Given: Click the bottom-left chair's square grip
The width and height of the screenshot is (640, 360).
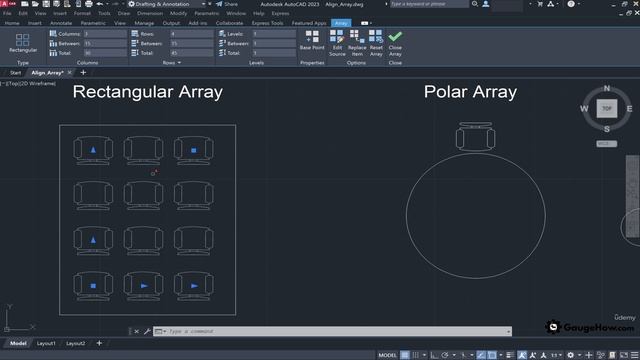Looking at the screenshot, I should click(93, 286).
